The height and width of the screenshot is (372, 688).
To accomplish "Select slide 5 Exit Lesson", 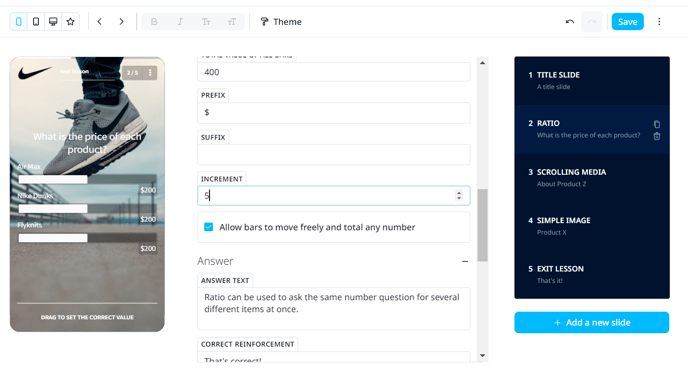I will click(592, 274).
